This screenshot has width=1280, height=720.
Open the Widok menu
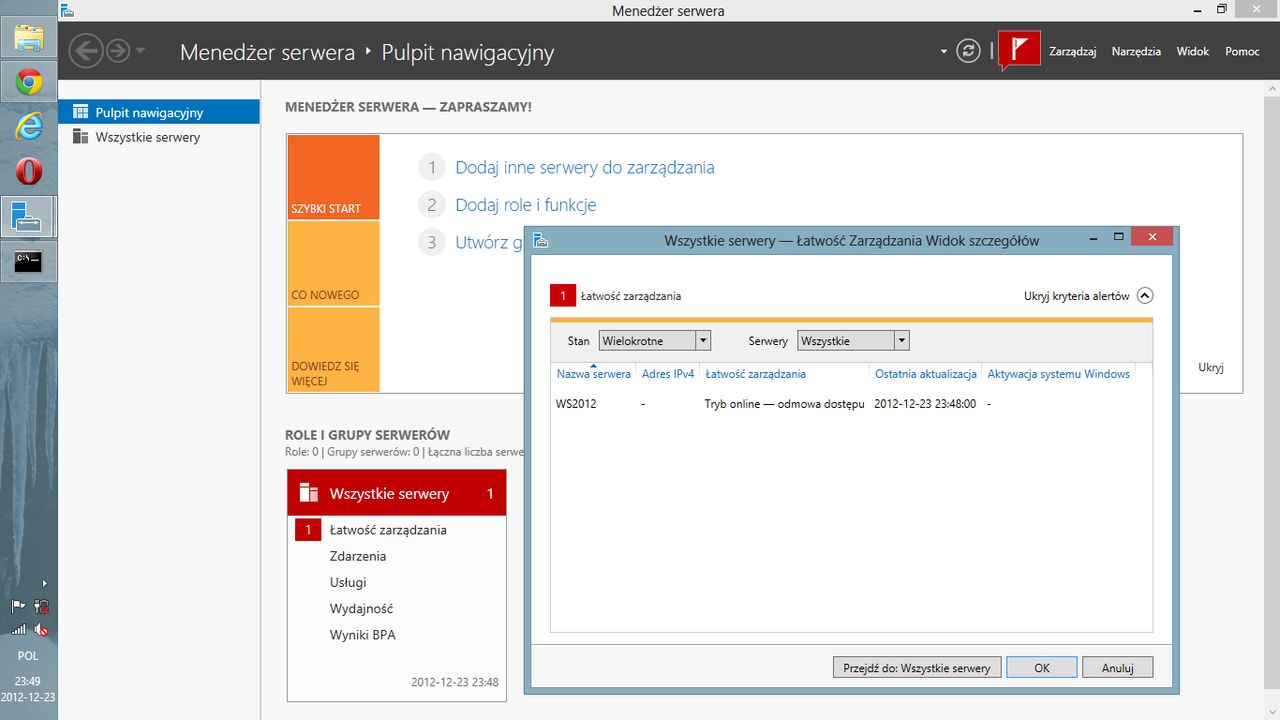coord(1193,51)
